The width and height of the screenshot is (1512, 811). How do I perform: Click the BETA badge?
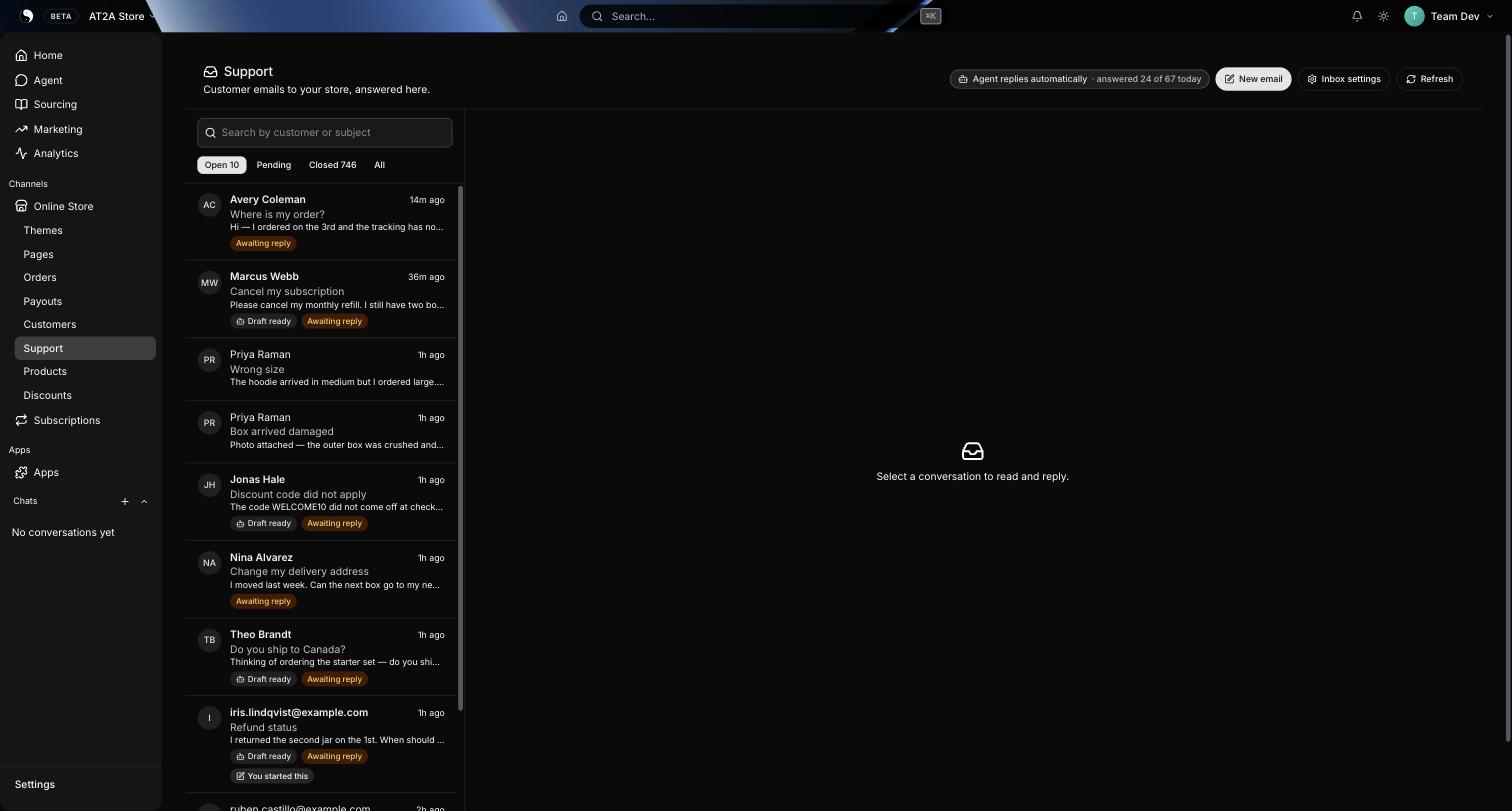pyautogui.click(x=61, y=16)
